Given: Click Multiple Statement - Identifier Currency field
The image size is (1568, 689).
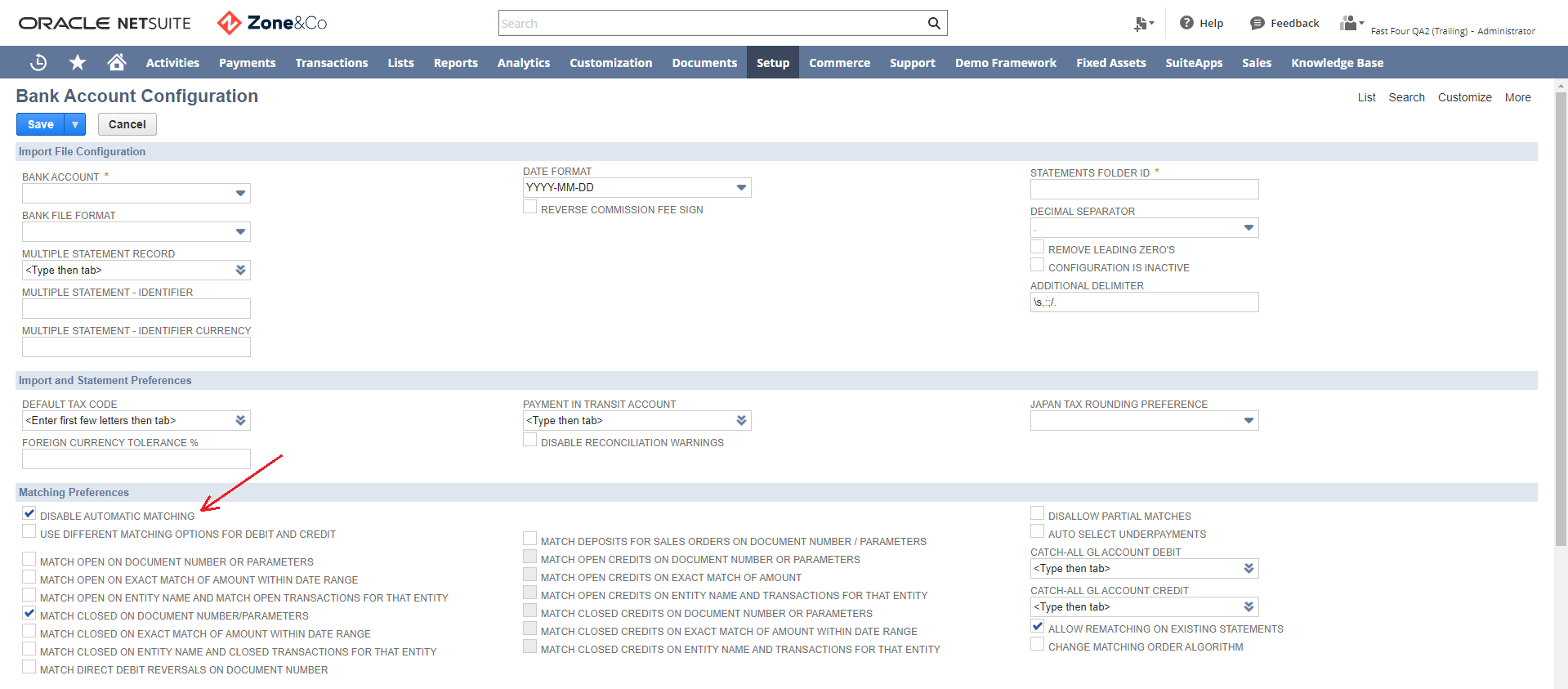Looking at the screenshot, I should pyautogui.click(x=136, y=347).
